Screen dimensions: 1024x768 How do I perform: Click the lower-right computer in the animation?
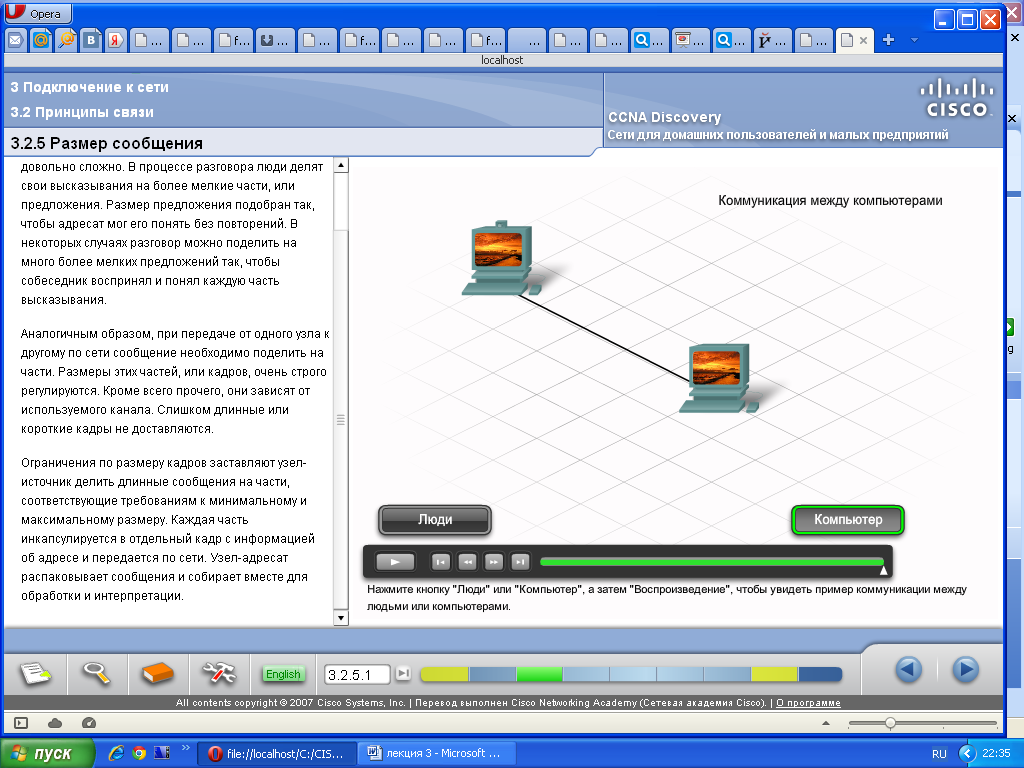718,379
